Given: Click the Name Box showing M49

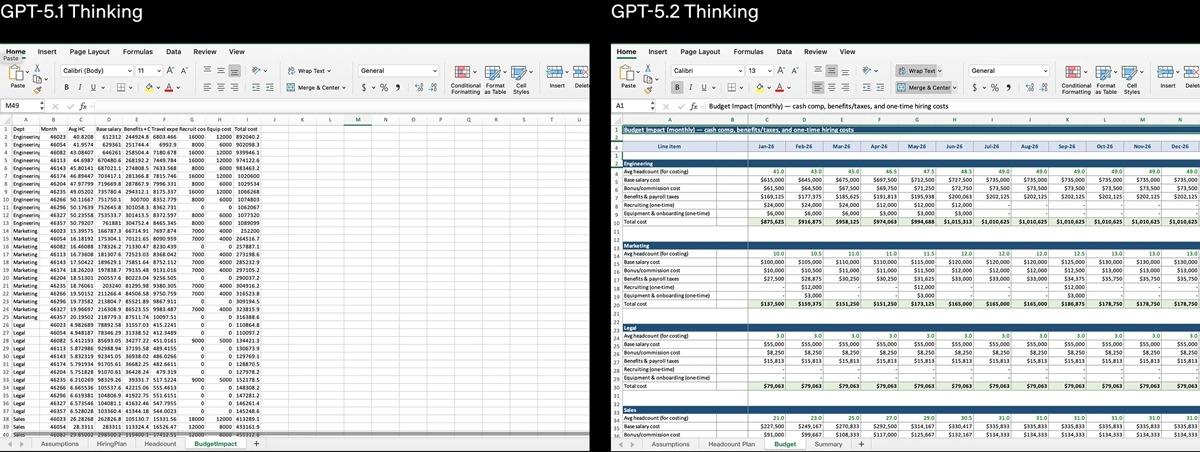Looking at the screenshot, I should point(18,104).
